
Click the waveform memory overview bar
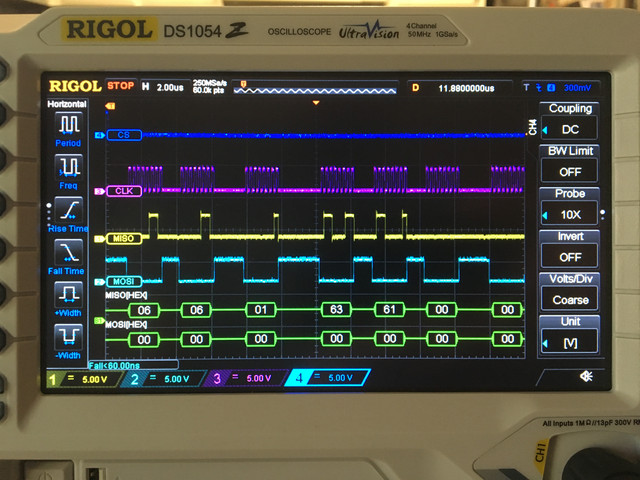coord(315,88)
